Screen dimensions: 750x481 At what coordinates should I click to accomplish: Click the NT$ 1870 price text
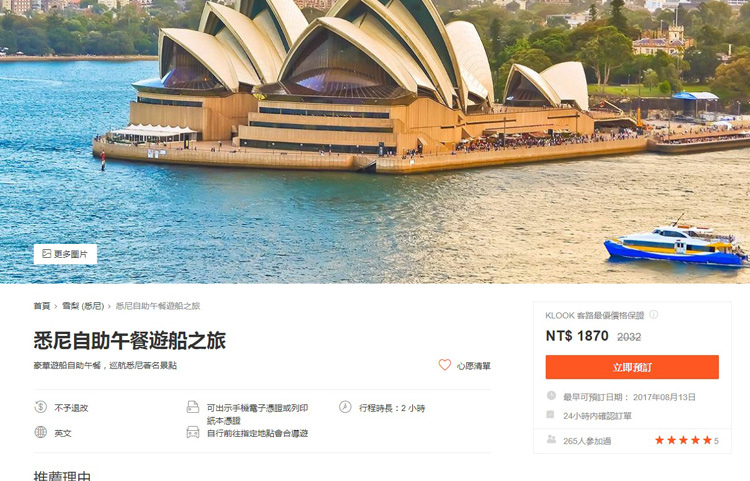pos(577,336)
